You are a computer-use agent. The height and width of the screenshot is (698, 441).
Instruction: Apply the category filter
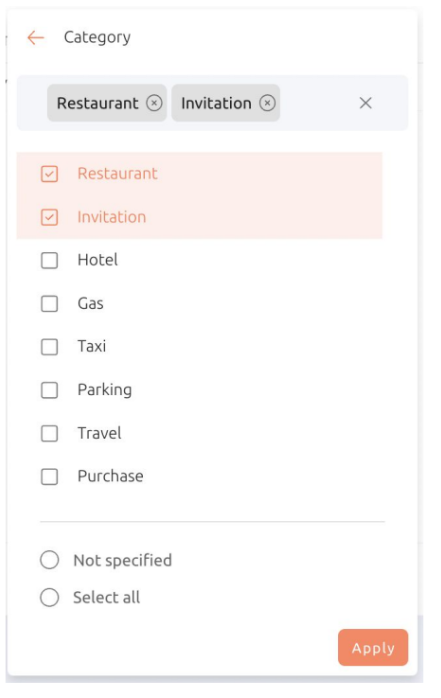coord(373,648)
